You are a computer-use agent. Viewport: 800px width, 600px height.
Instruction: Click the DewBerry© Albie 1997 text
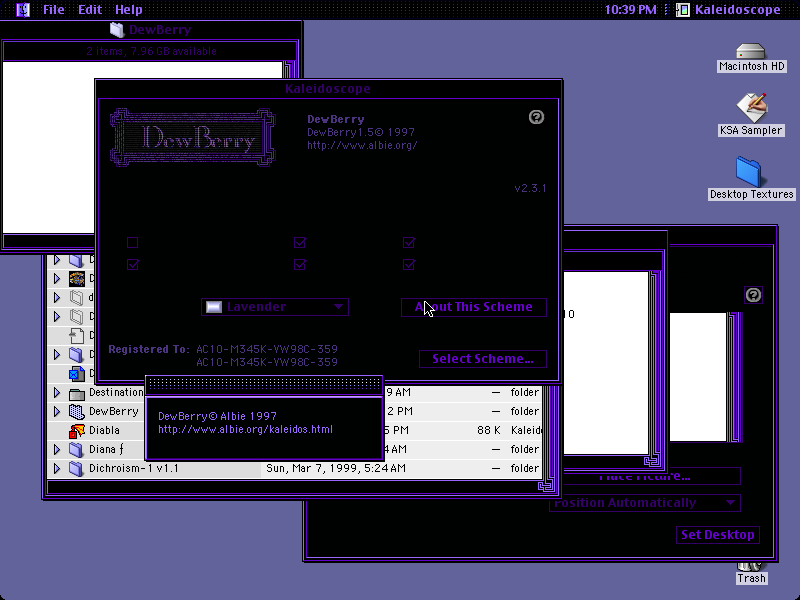tap(217, 416)
